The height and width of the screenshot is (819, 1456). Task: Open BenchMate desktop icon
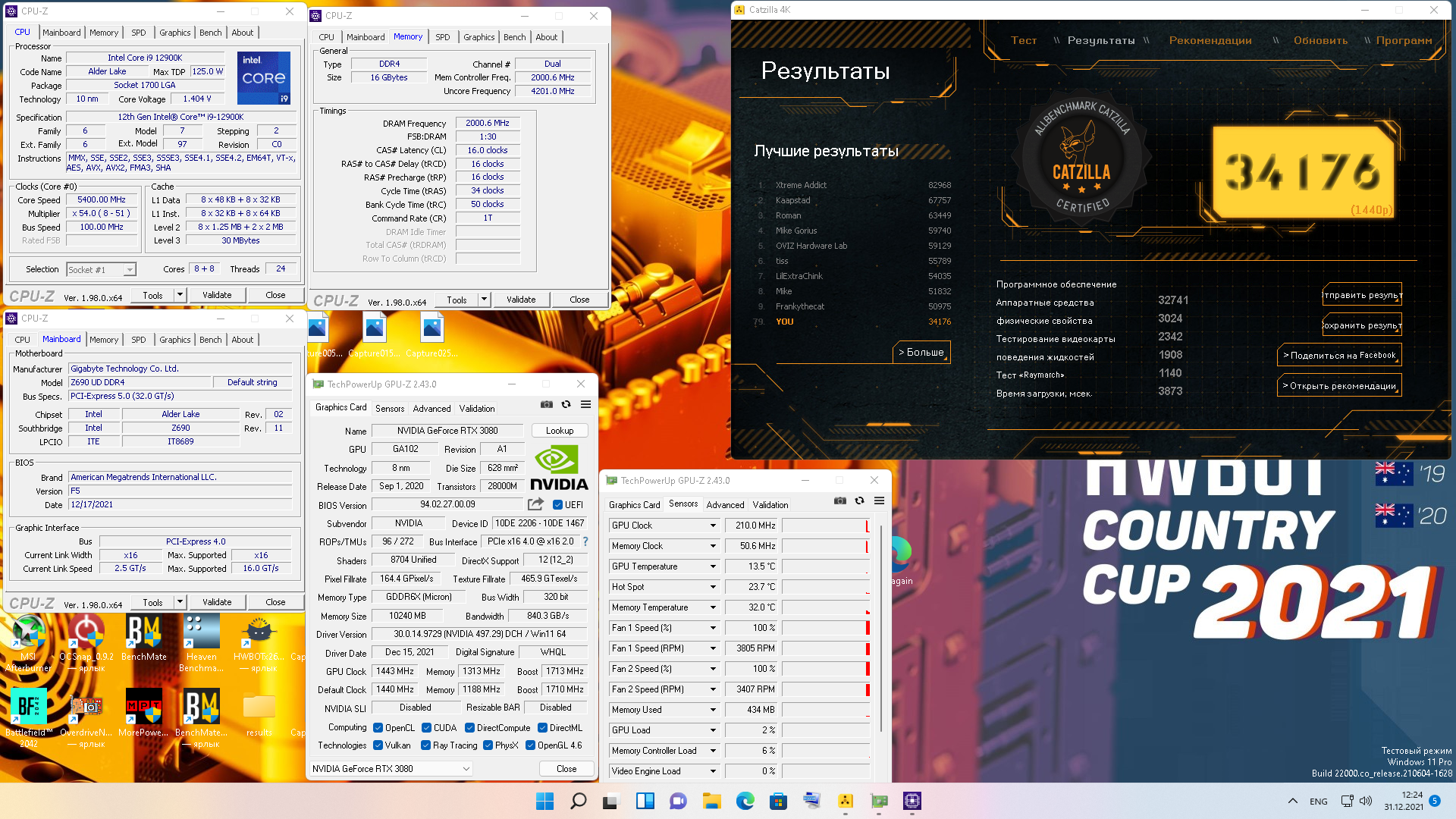tap(144, 639)
